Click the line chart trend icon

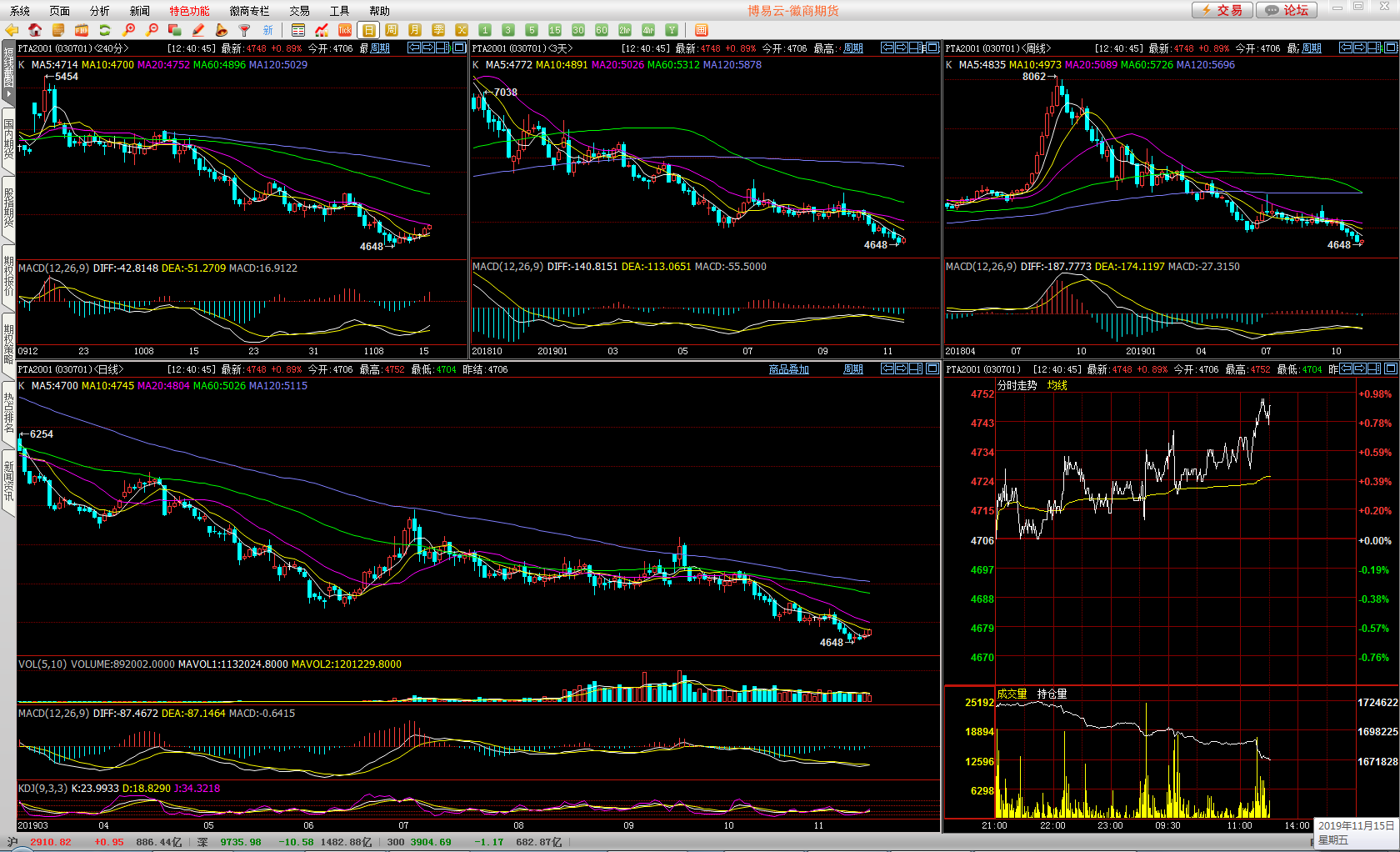[x=322, y=30]
